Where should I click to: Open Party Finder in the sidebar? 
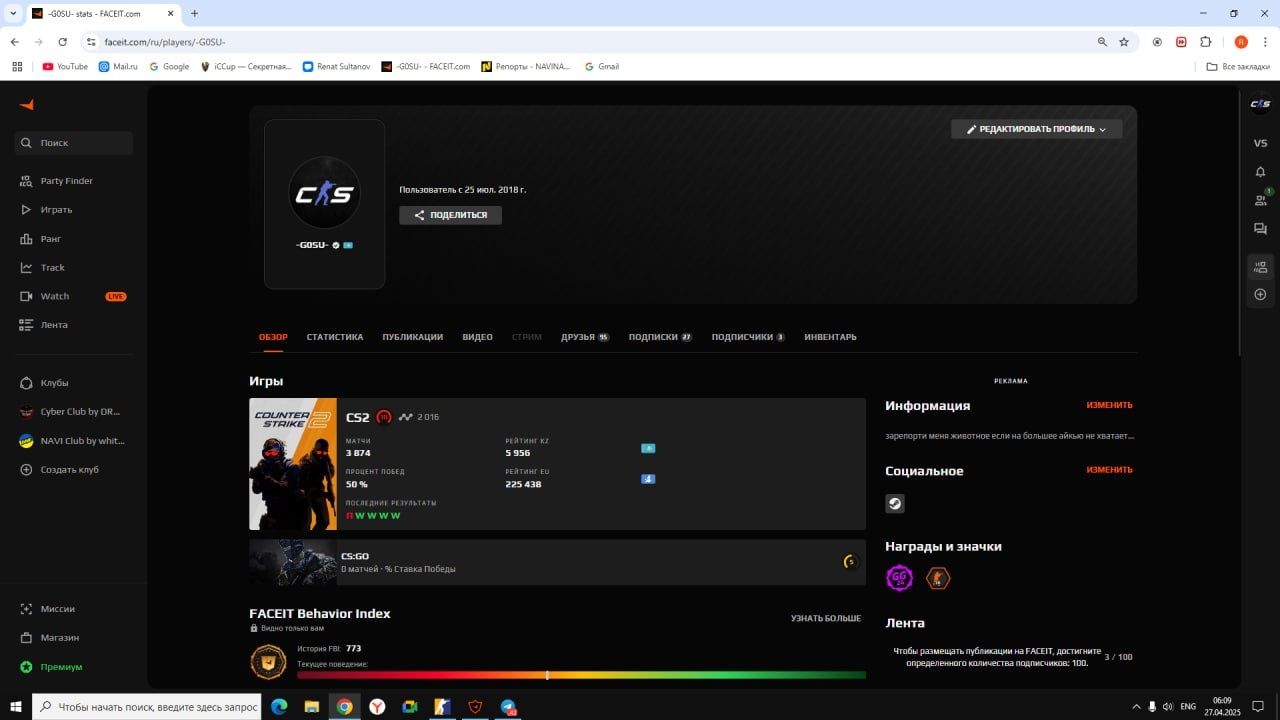point(66,181)
